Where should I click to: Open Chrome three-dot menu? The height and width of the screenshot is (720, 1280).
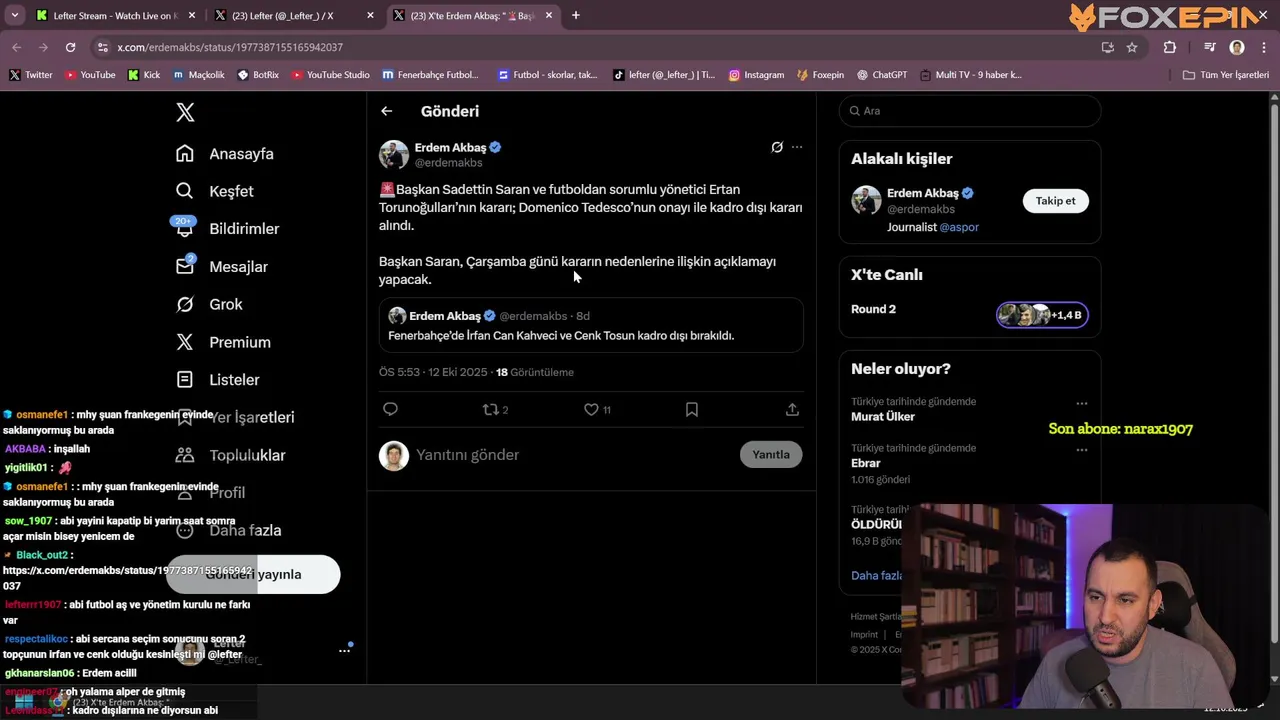click(1262, 47)
